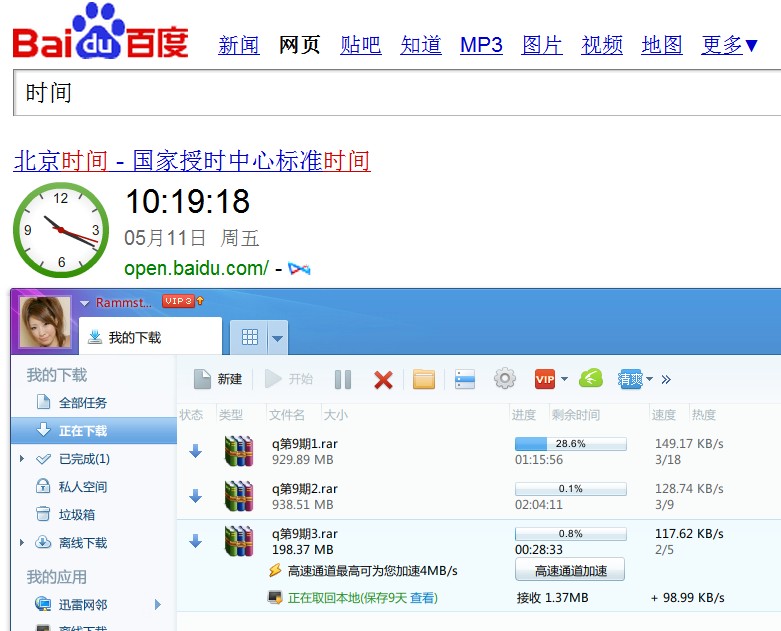Expand the 已完成(1) tree item
781x631 pixels.
pyautogui.click(x=22, y=459)
